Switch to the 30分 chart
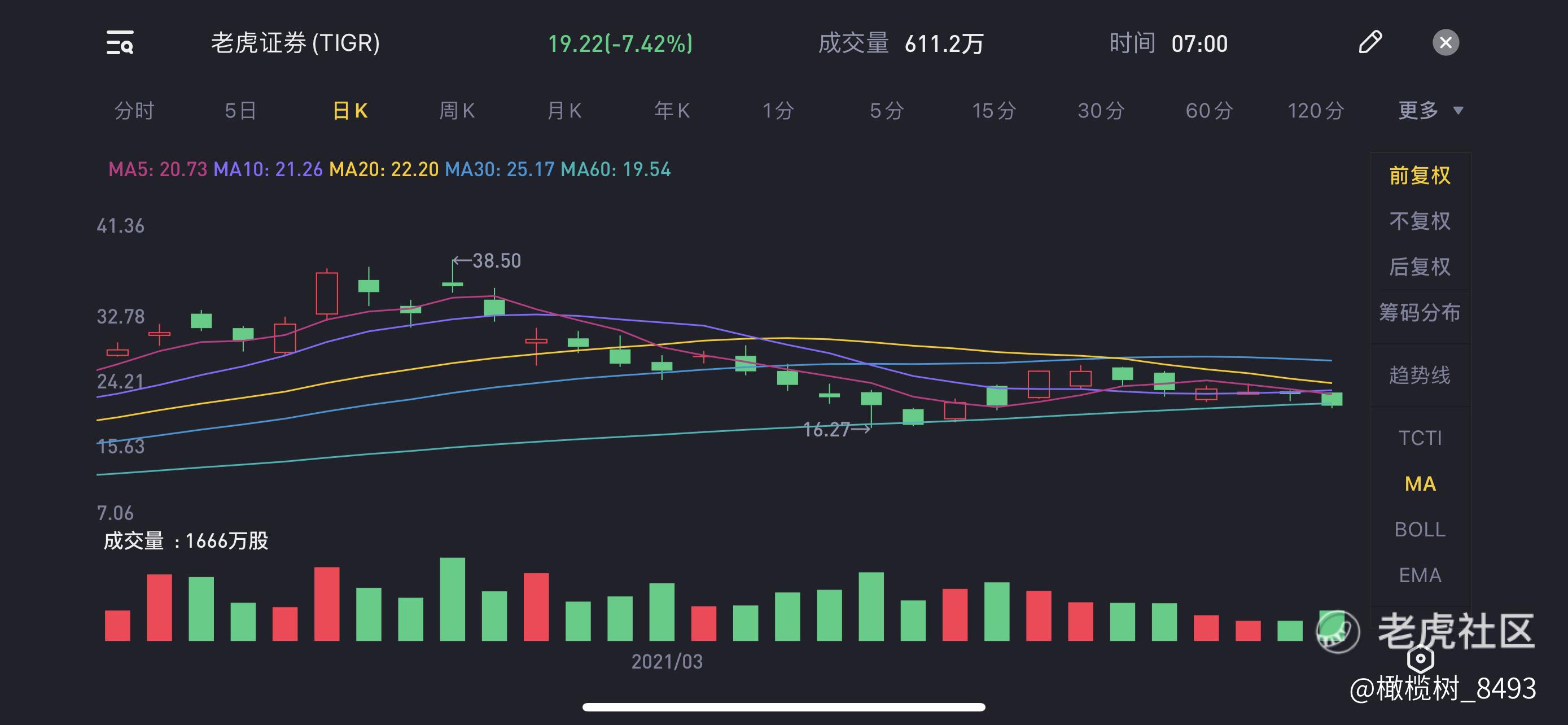Screen dimensions: 1568x725 [x=1101, y=111]
